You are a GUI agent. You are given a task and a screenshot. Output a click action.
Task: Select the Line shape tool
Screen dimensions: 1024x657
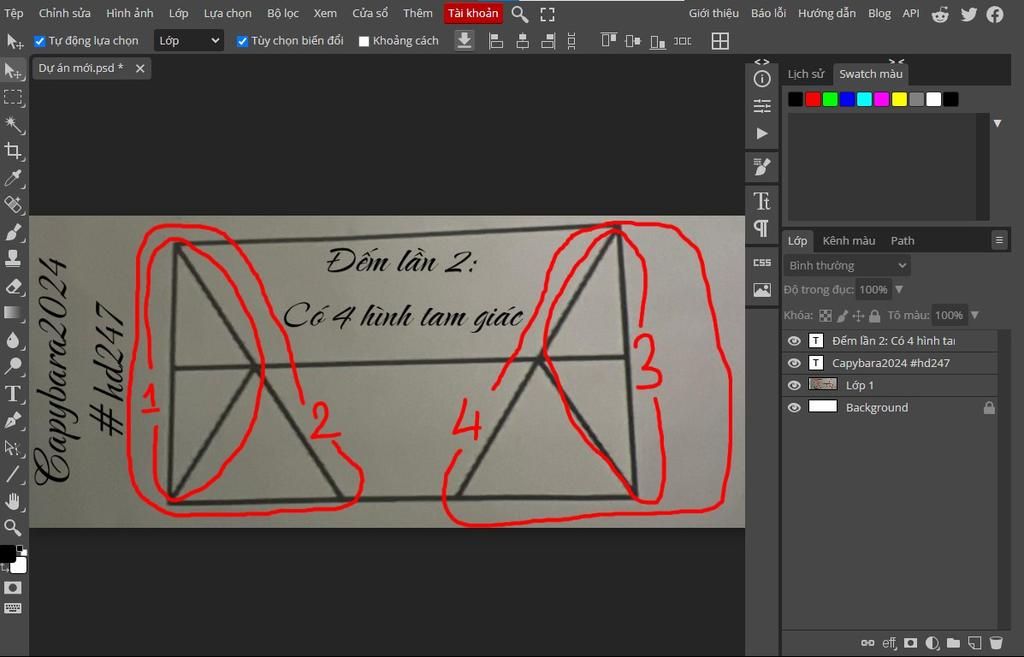(12, 474)
